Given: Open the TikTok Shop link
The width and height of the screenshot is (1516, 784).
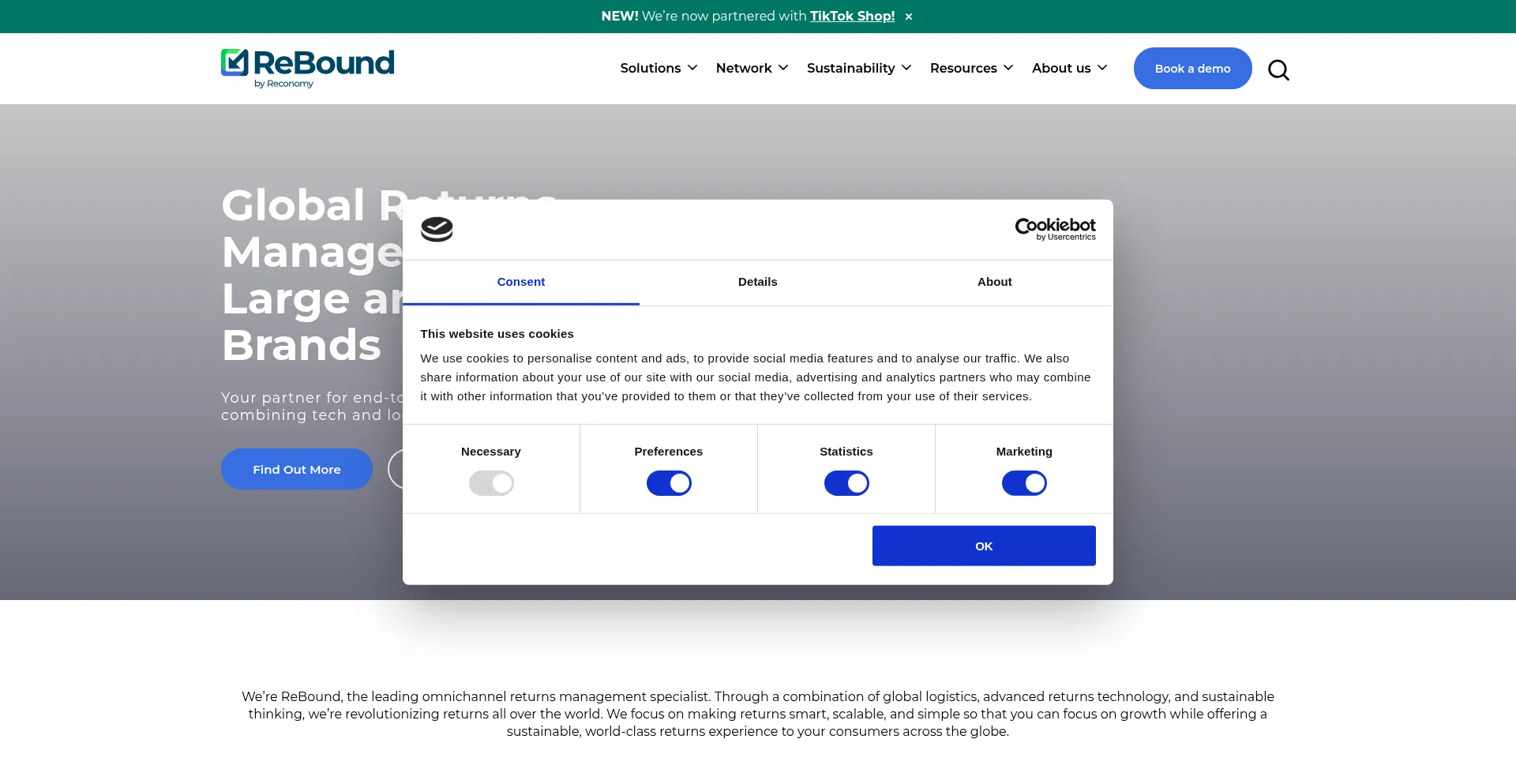Looking at the screenshot, I should pos(852,16).
